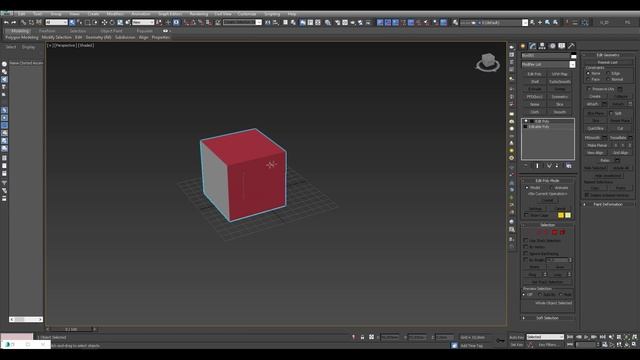Expand the Soft Selection rollout
640x360 pixels.
pos(547,318)
